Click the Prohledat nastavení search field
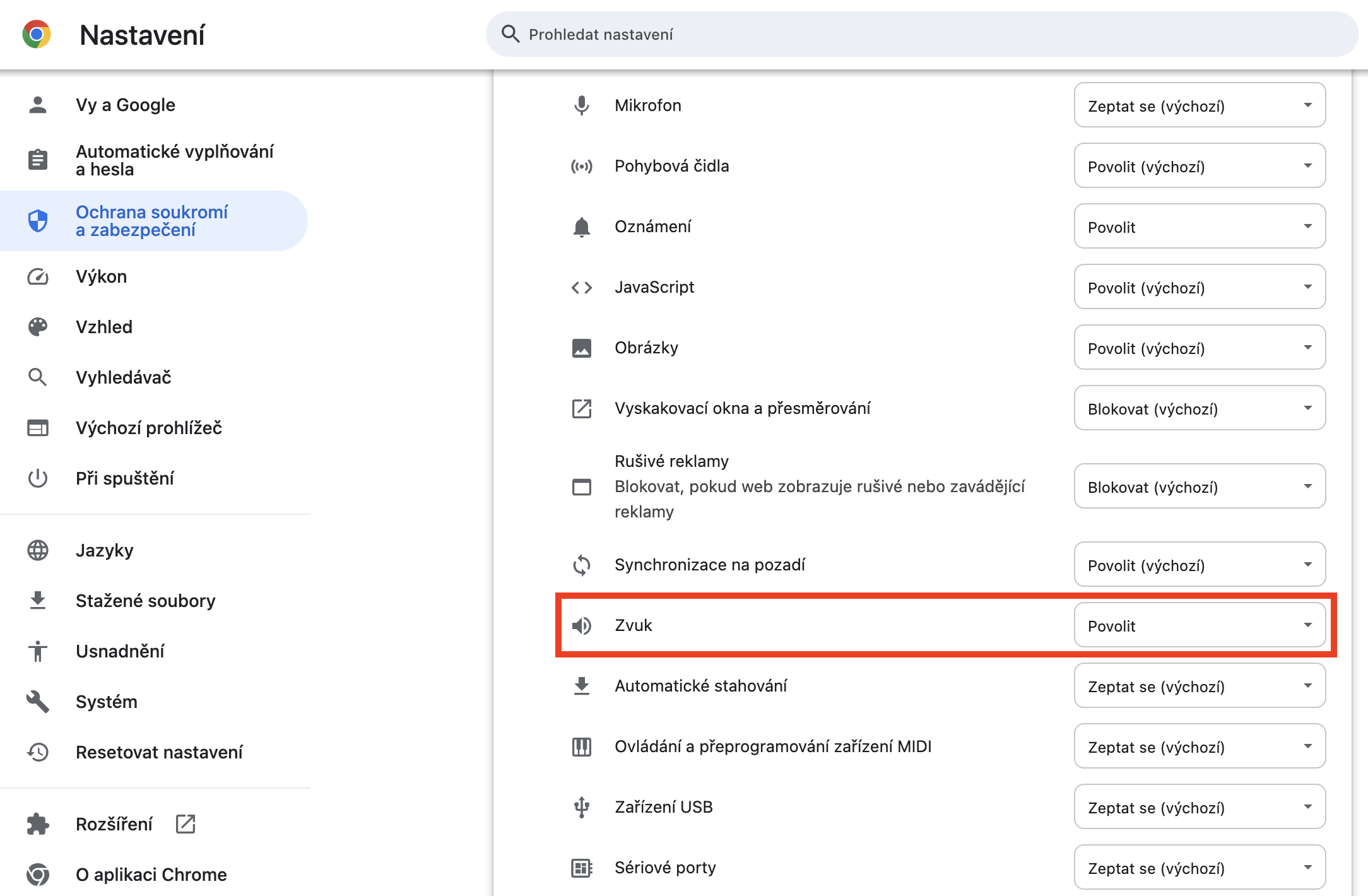The width and height of the screenshot is (1368, 896). pos(921,34)
